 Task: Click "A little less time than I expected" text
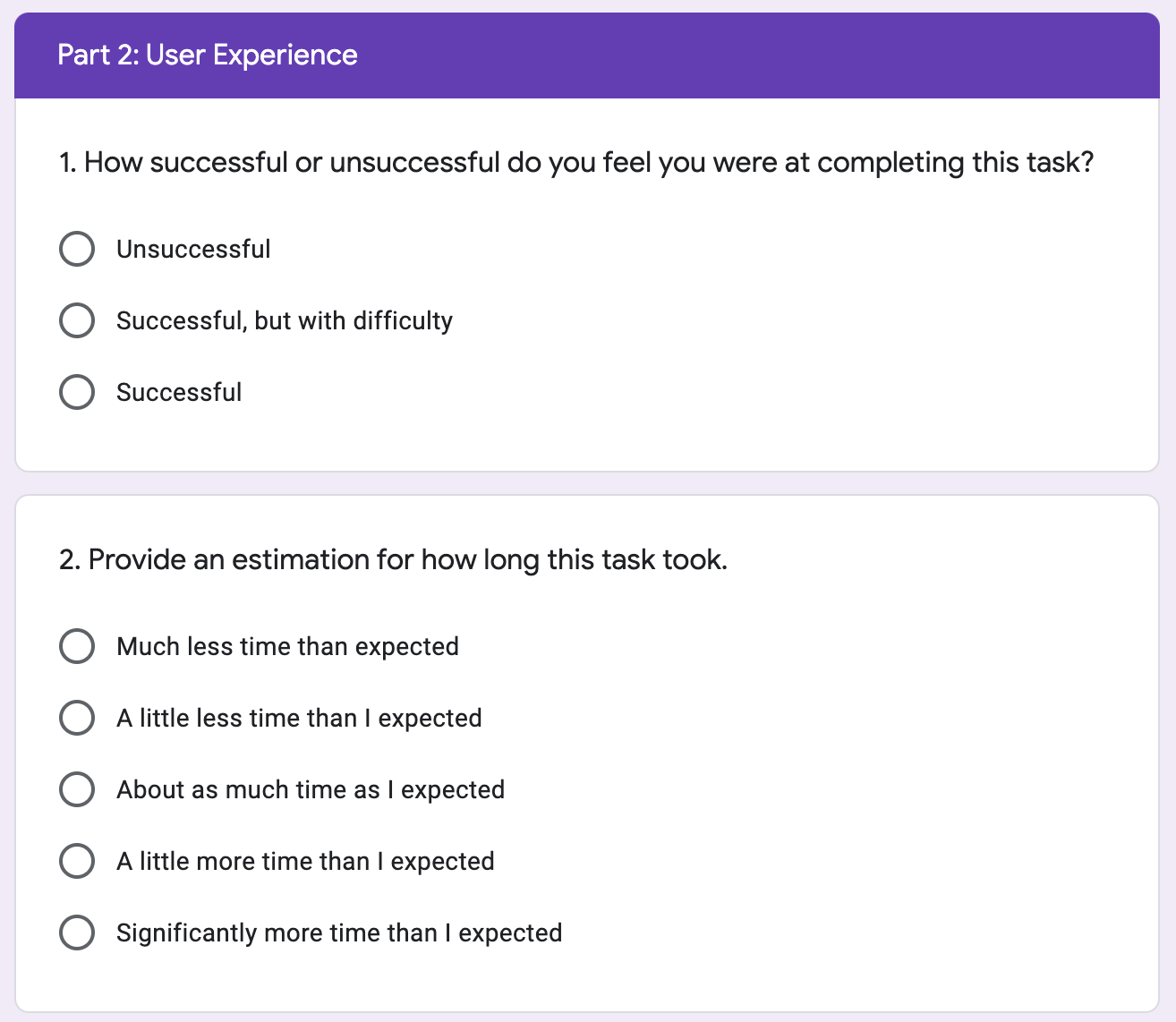[x=299, y=718]
